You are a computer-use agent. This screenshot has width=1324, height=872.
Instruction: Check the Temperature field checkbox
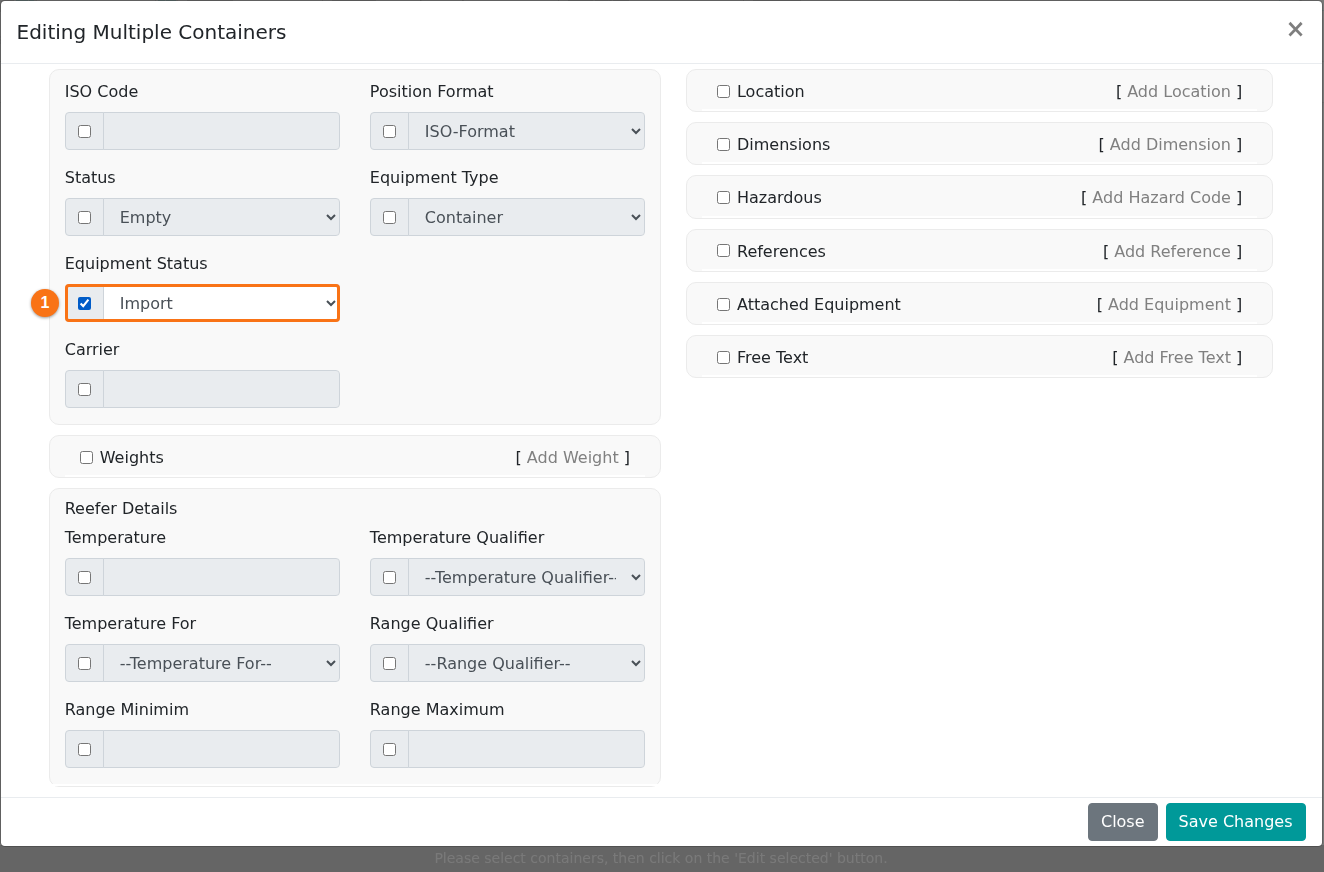(x=84, y=577)
